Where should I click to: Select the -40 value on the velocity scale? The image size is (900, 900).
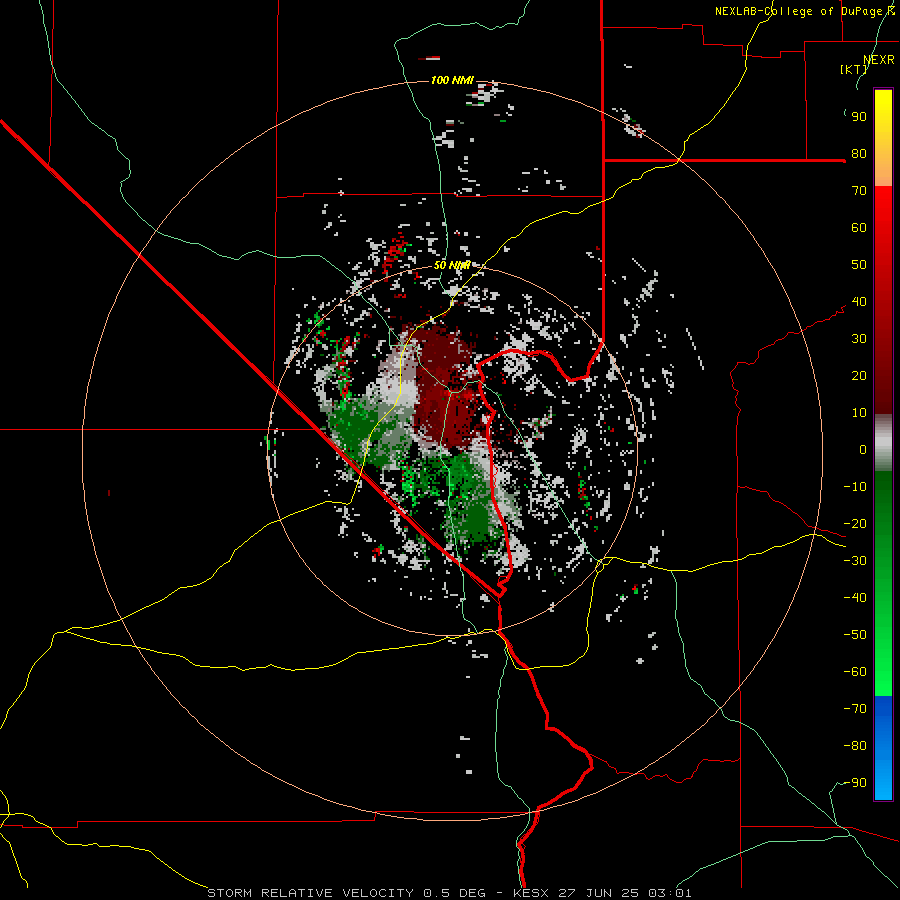(x=855, y=598)
